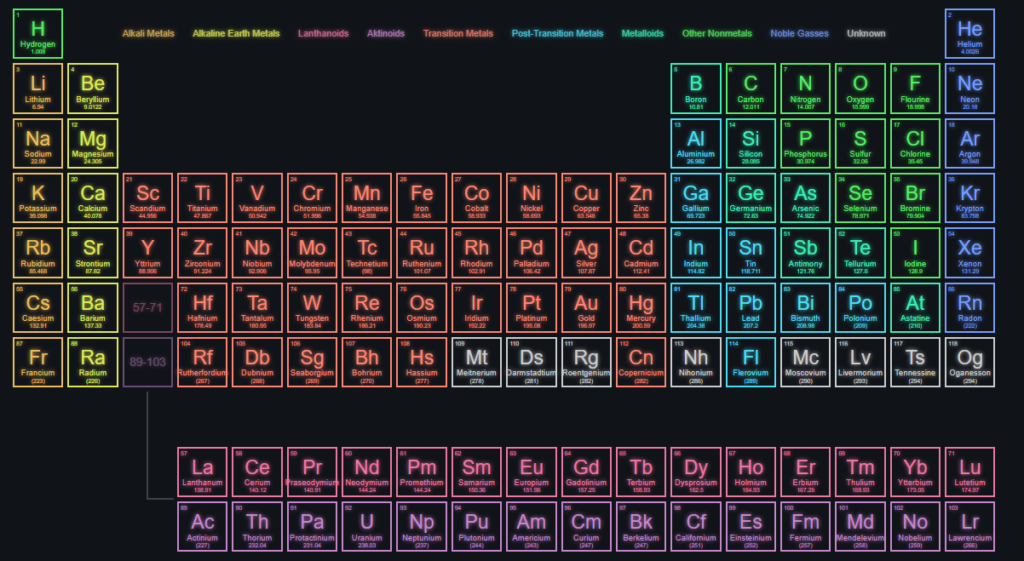Select the Iron (Fe) element tile
Screen dimensions: 1024x561
coord(422,198)
